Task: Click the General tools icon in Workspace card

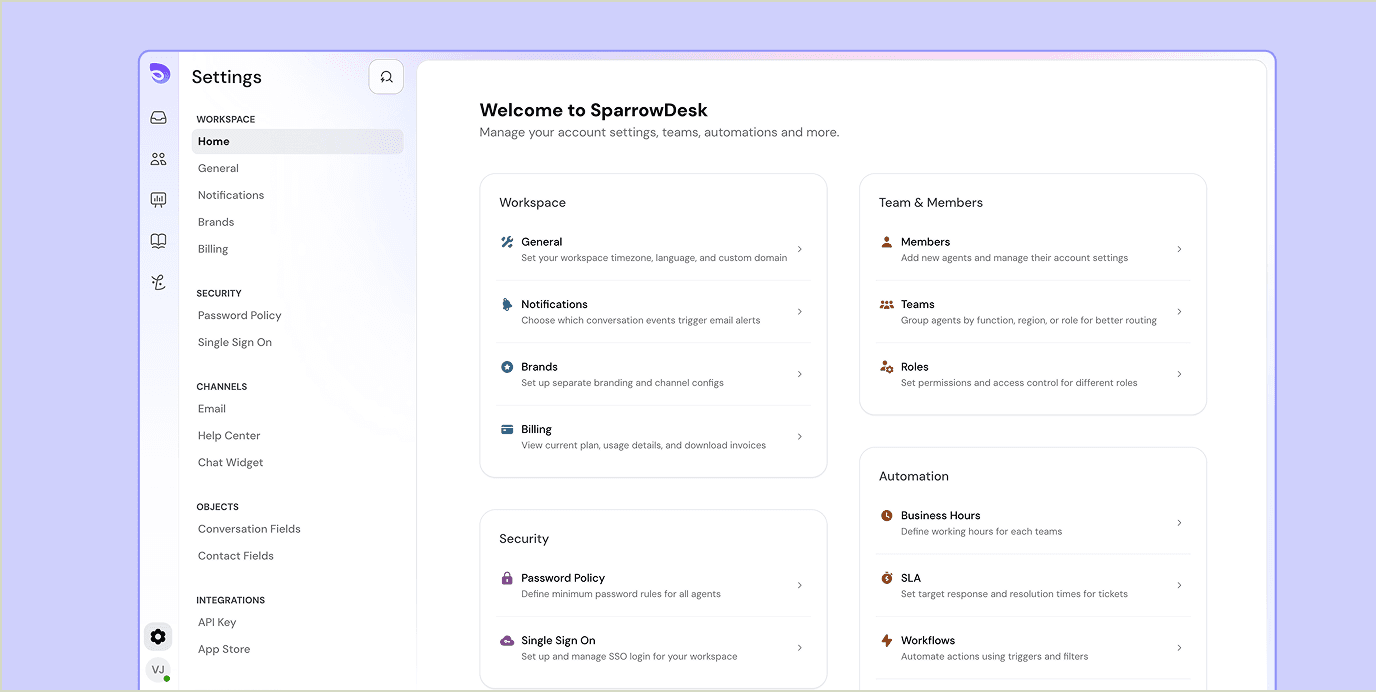Action: click(x=507, y=242)
